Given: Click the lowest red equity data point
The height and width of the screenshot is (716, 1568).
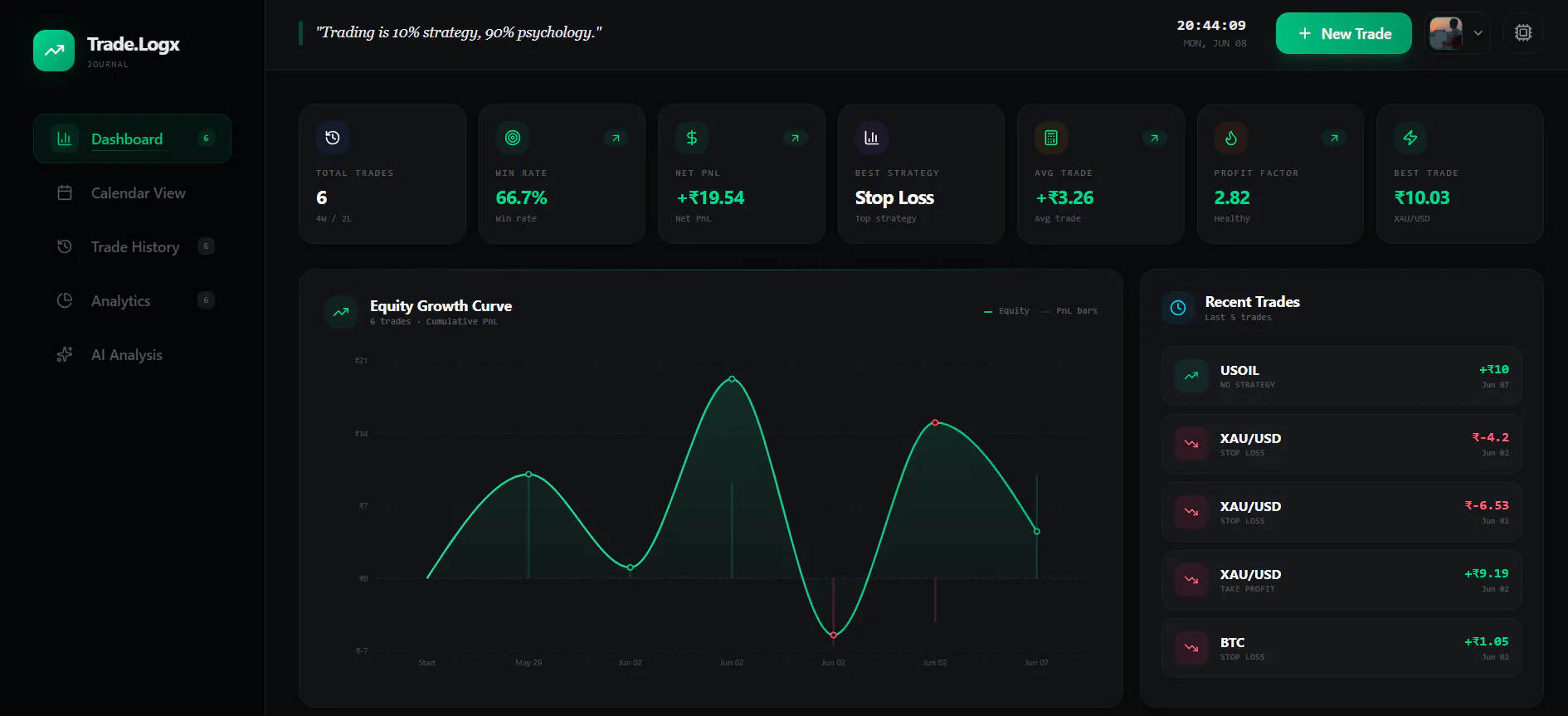Looking at the screenshot, I should pyautogui.click(x=834, y=636).
